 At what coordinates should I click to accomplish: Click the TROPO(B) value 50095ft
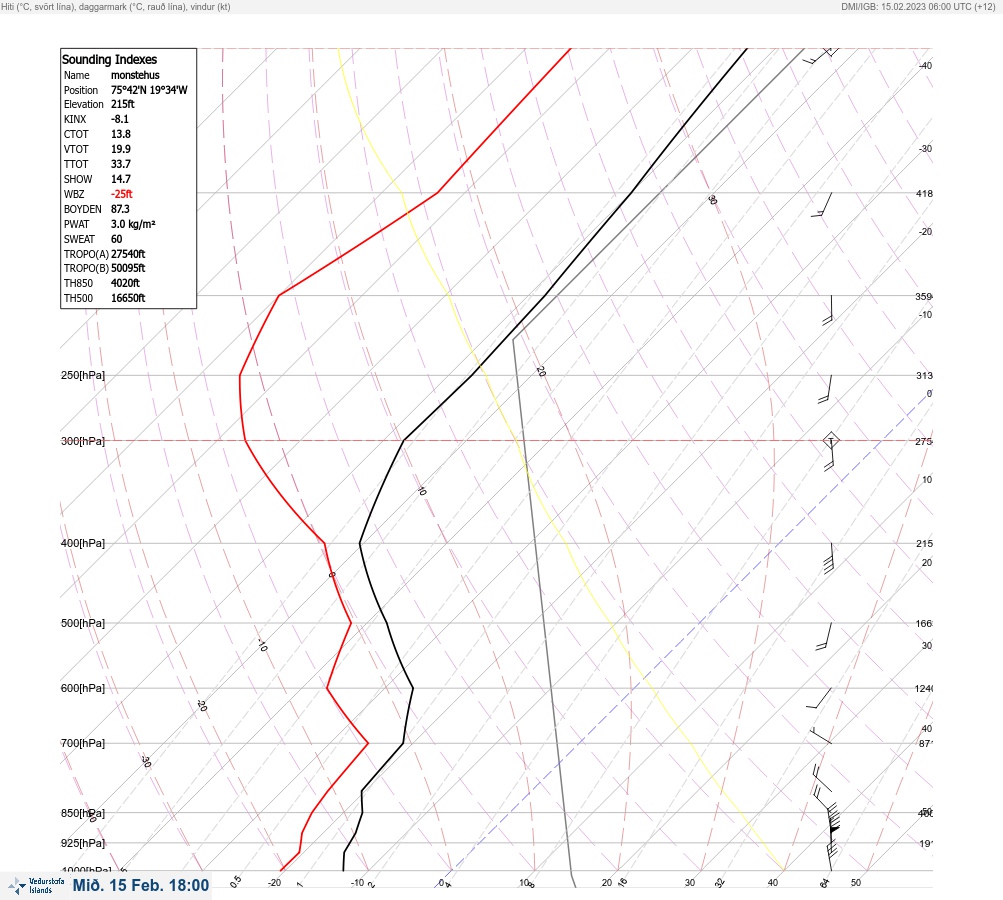(128, 268)
